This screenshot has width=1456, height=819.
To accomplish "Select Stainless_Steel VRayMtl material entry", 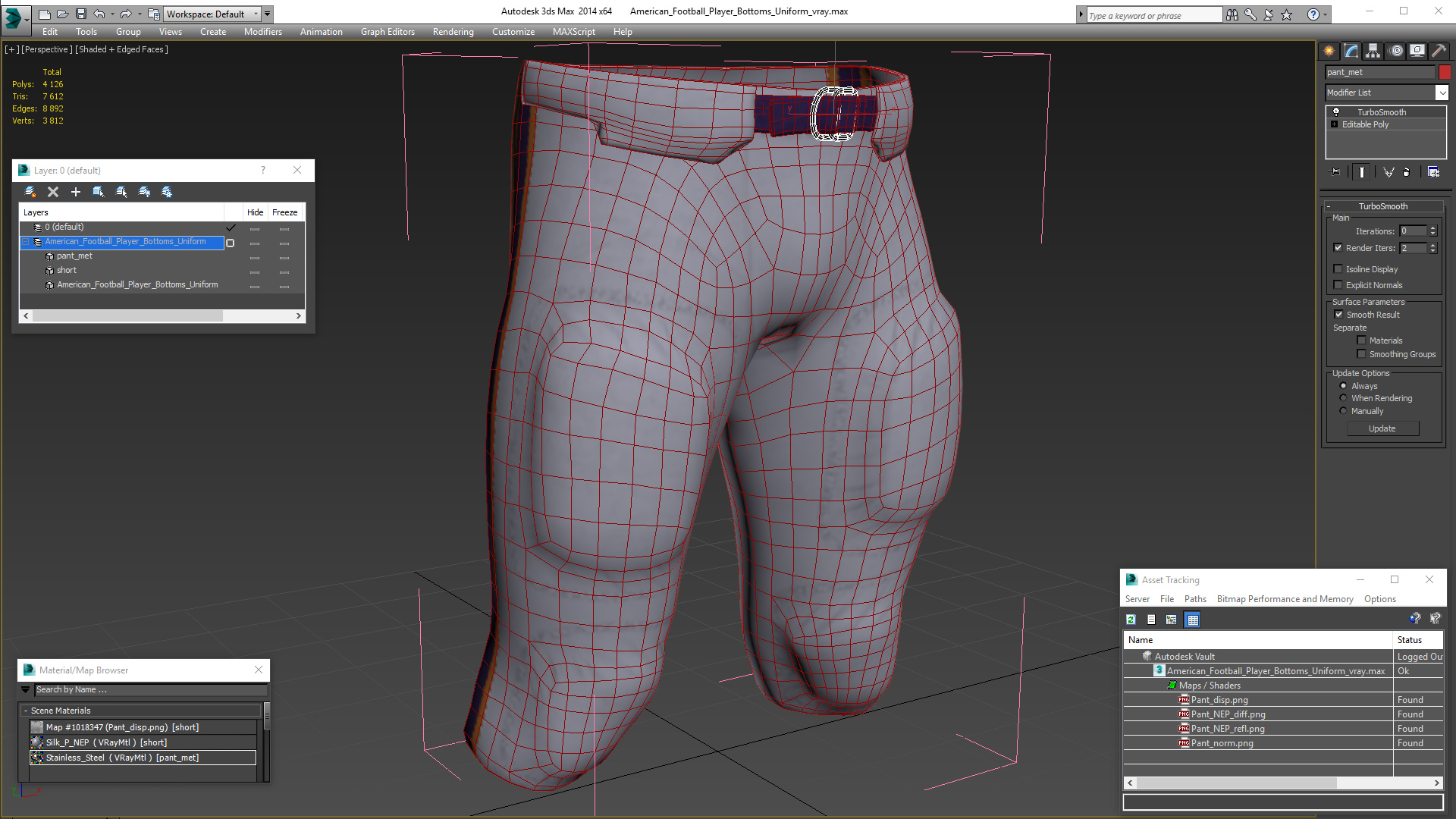I will 143,758.
